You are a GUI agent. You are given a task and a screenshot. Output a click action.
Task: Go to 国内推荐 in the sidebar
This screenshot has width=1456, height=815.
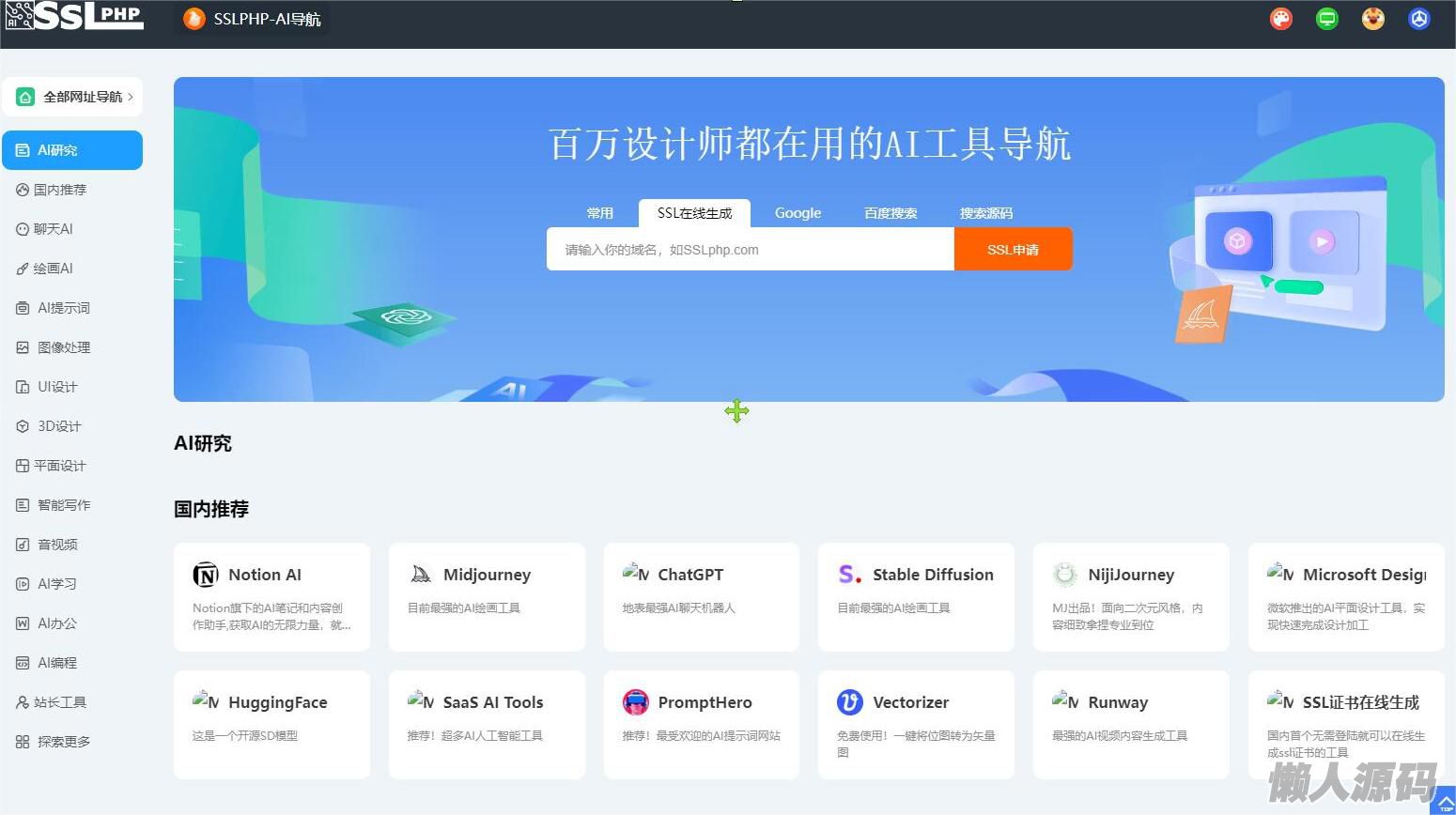point(72,190)
